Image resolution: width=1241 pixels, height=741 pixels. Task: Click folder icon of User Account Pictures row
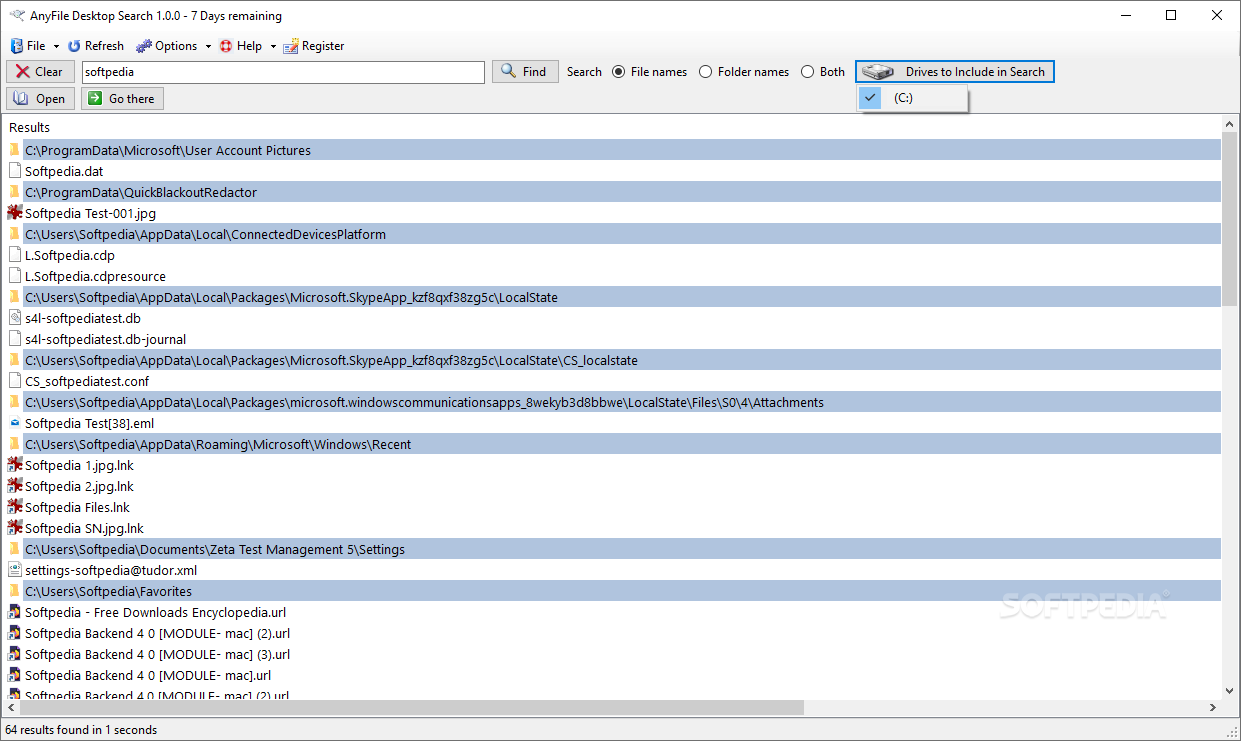14,150
